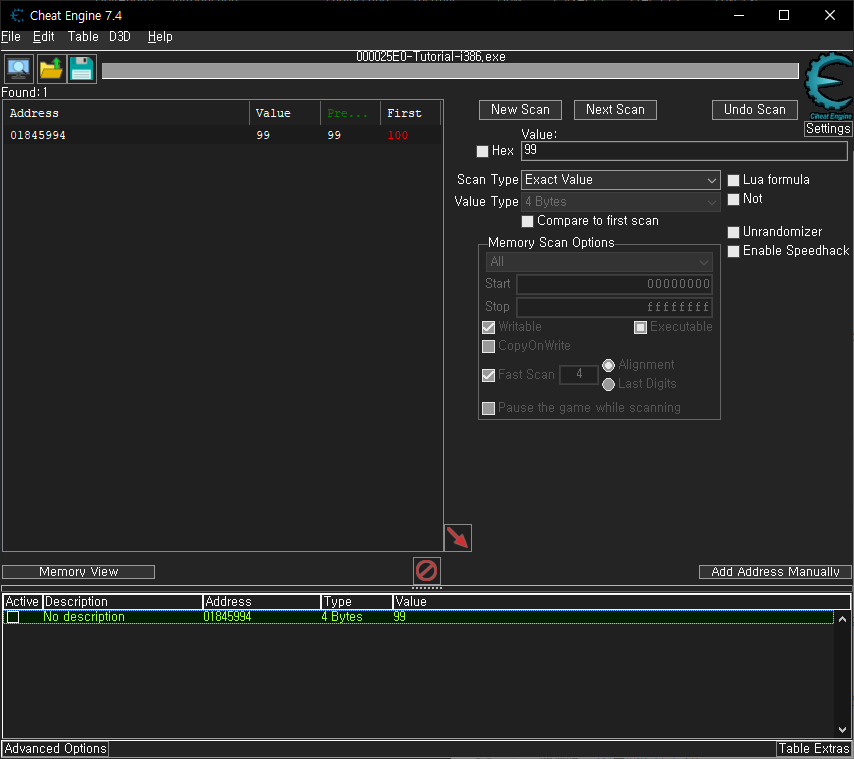This screenshot has height=759, width=854.
Task: Click the address table scroll down arrow
Action: pyautogui.click(x=842, y=730)
